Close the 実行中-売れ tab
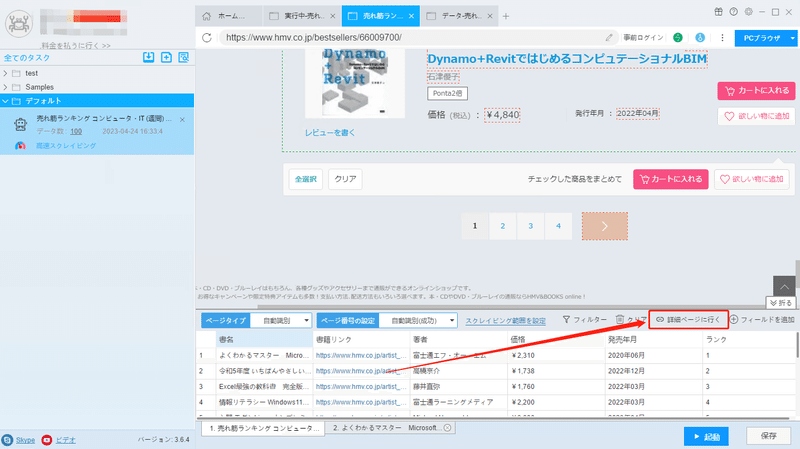This screenshot has width=800, height=449. click(333, 16)
